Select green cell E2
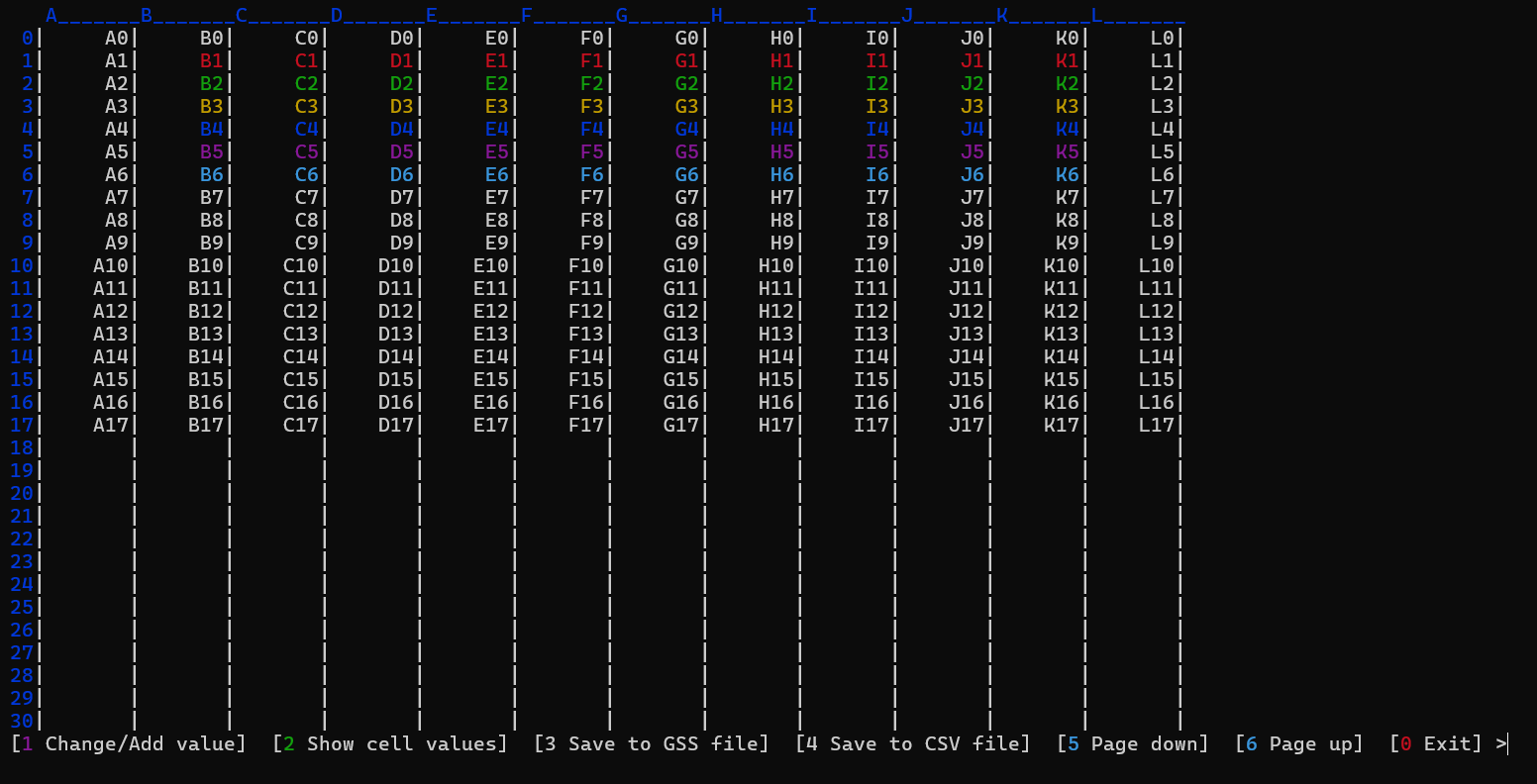The height and width of the screenshot is (784, 1537). [497, 84]
